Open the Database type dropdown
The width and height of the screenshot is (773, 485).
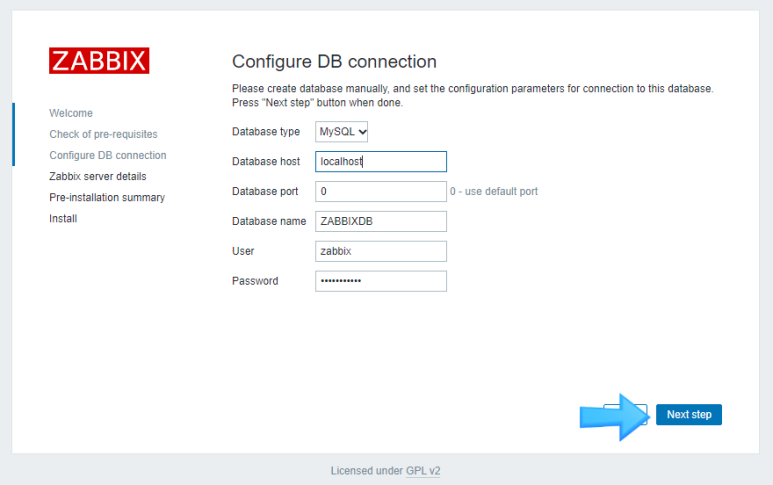(342, 132)
